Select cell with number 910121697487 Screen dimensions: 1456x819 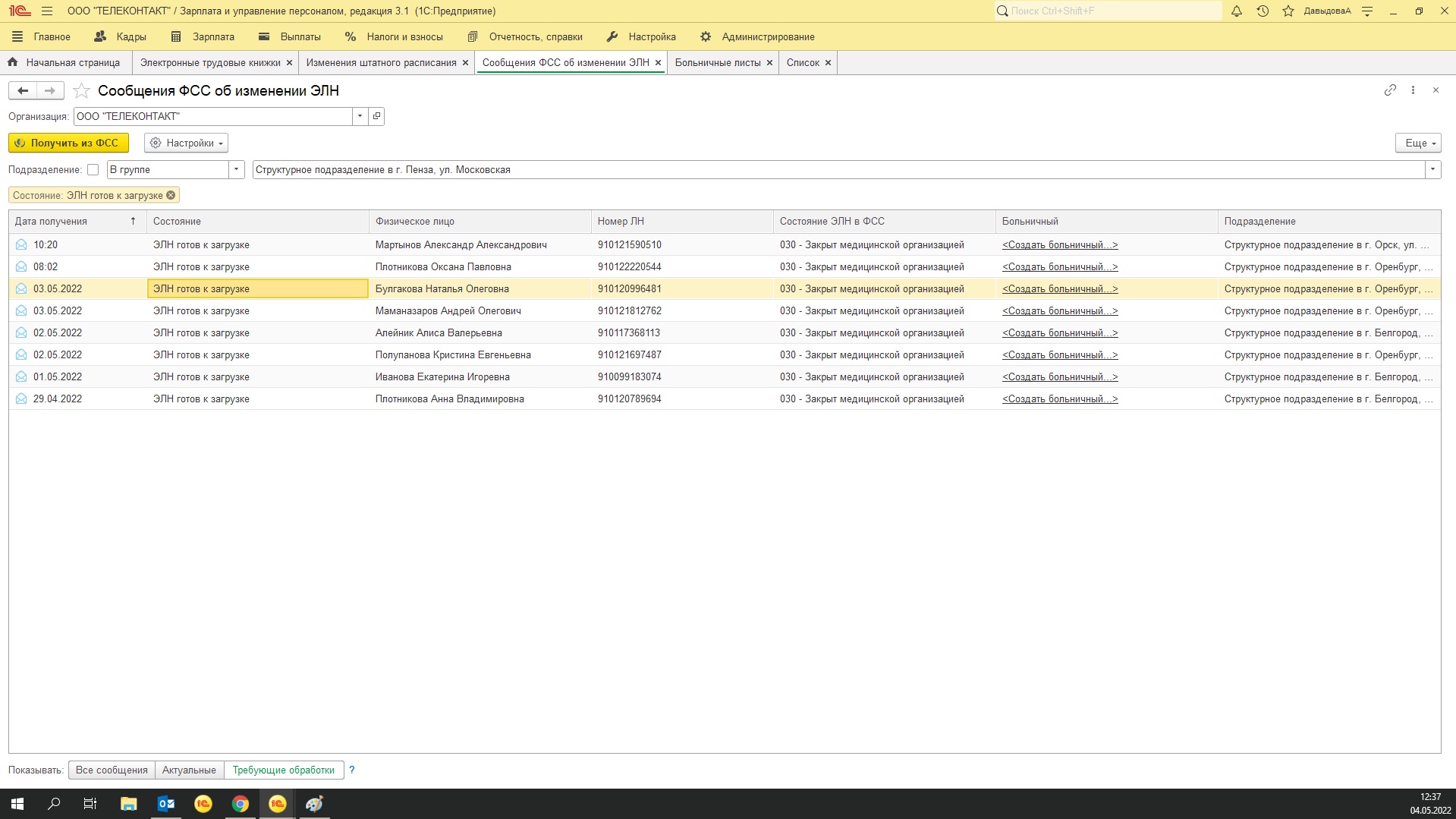point(682,354)
